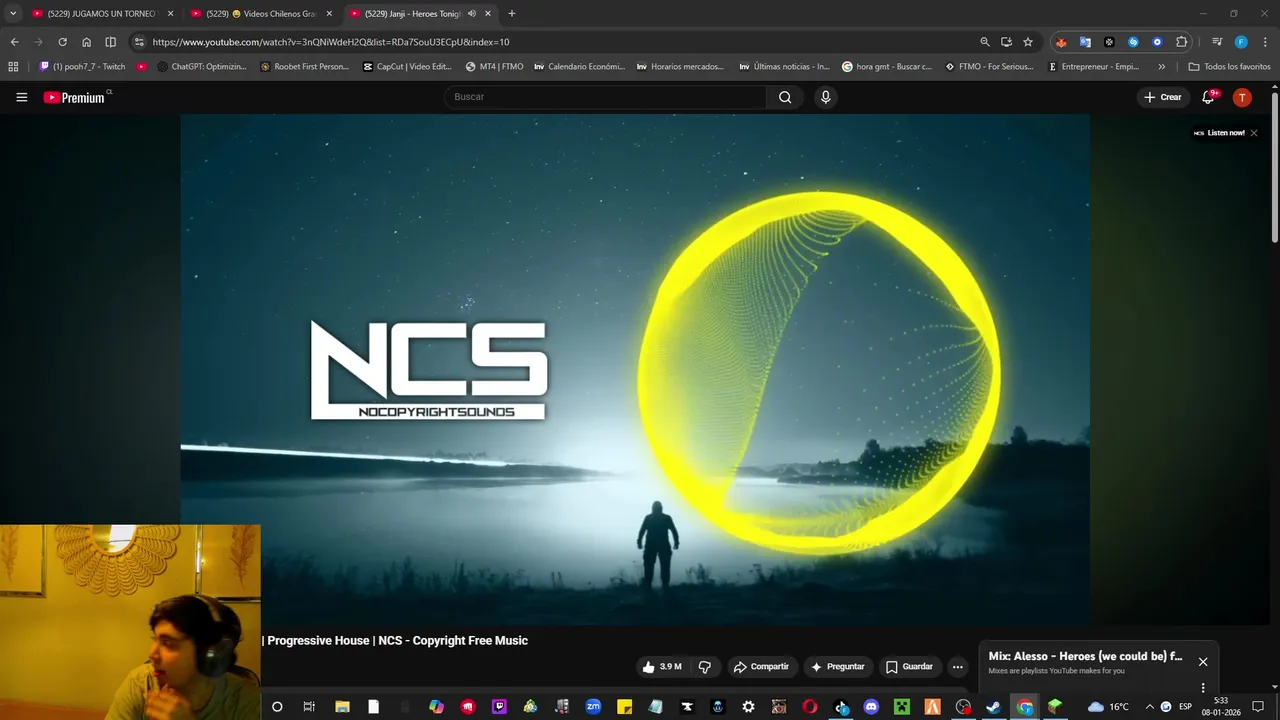This screenshot has width=1280, height=720.
Task: Close the Videos Chilenos tab
Action: click(329, 14)
